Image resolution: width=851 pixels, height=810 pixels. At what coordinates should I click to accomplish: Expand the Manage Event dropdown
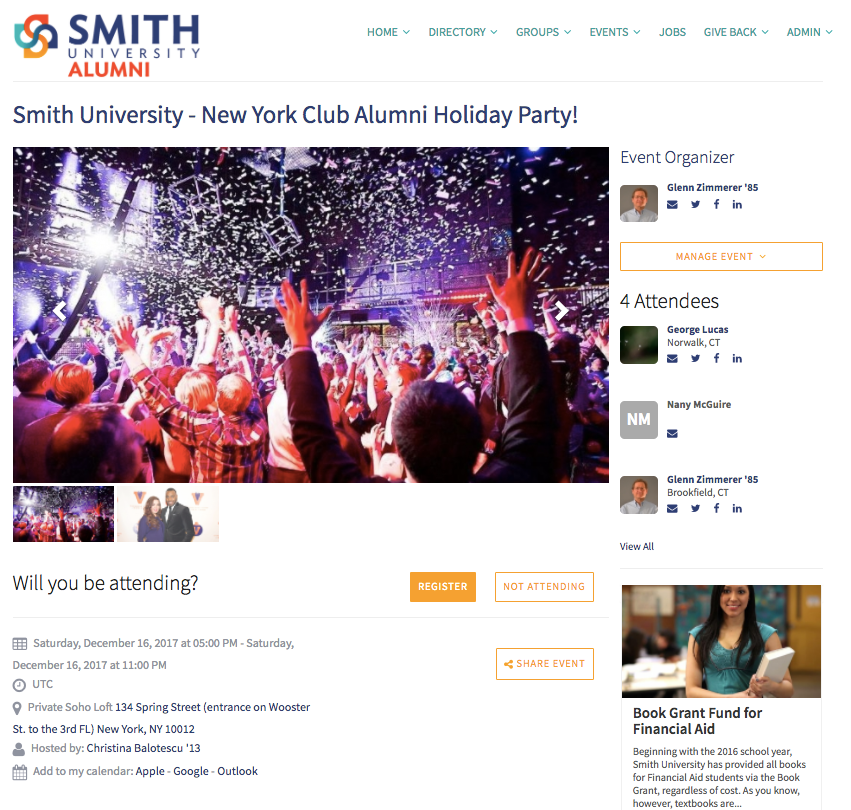(721, 256)
